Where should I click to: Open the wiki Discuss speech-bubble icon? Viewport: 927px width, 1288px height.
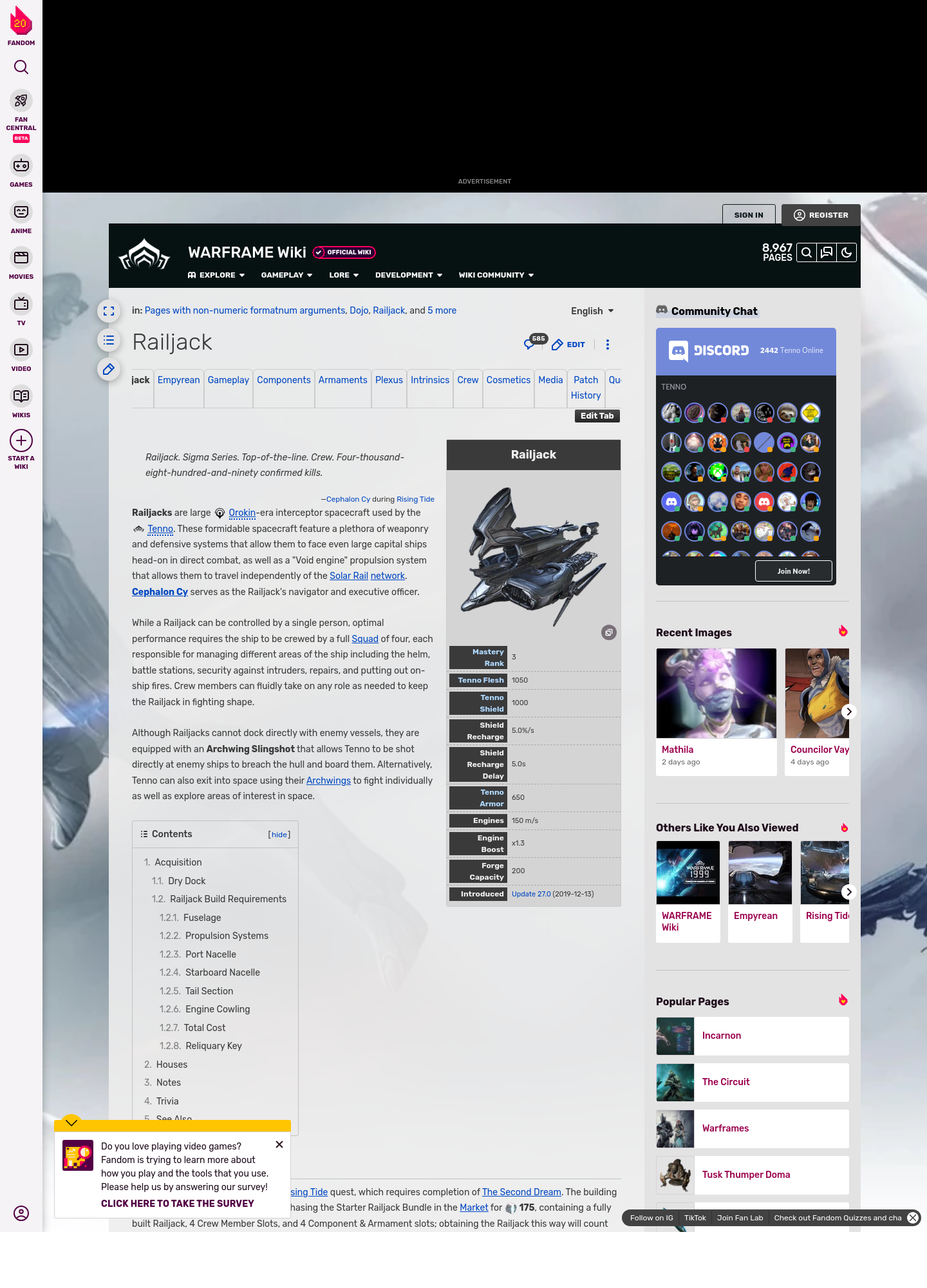[827, 252]
